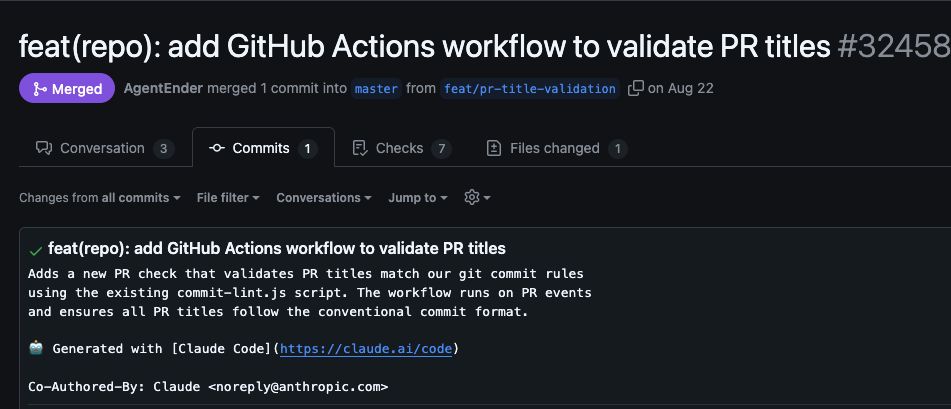Expand the Changes from all commits dropdown

pyautogui.click(x=99, y=197)
